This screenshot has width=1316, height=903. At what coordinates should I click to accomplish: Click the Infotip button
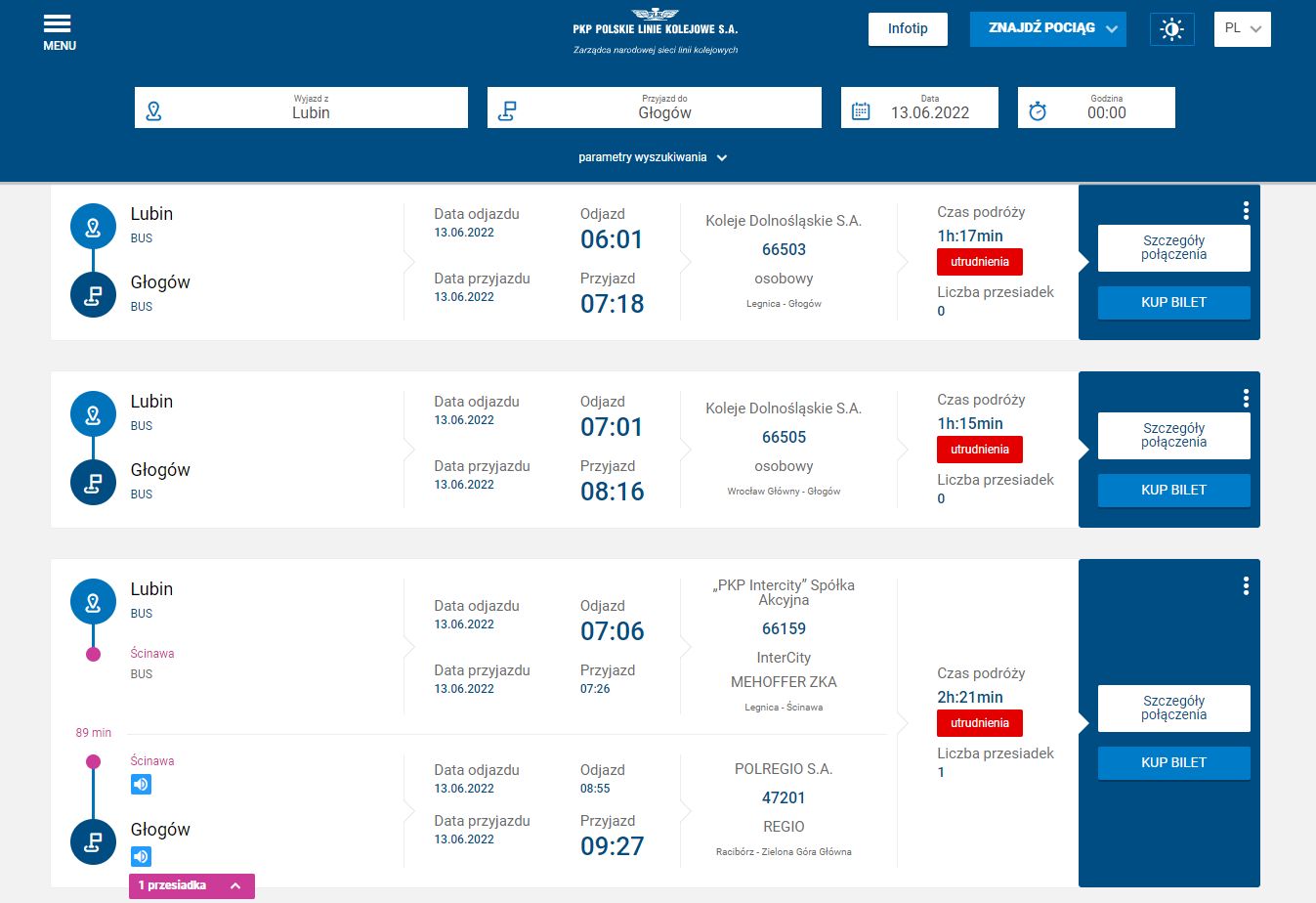pyautogui.click(x=908, y=28)
